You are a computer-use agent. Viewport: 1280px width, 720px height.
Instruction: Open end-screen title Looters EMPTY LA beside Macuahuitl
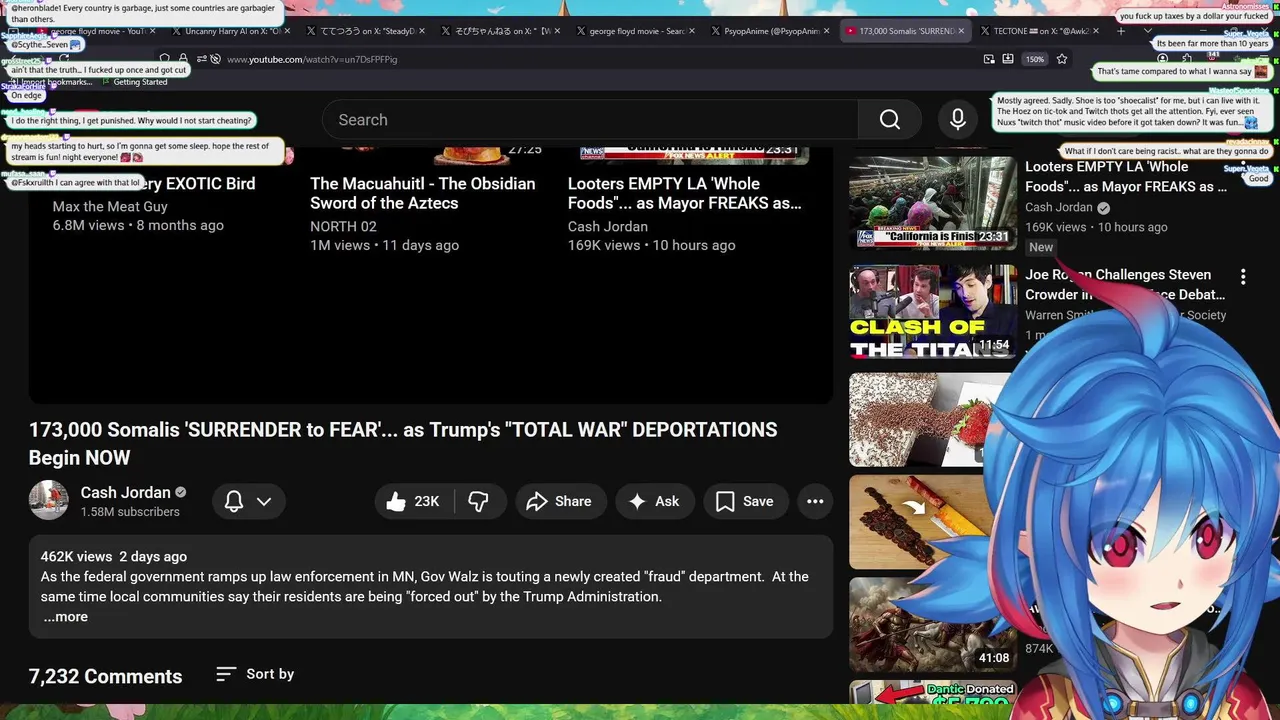[x=685, y=193]
